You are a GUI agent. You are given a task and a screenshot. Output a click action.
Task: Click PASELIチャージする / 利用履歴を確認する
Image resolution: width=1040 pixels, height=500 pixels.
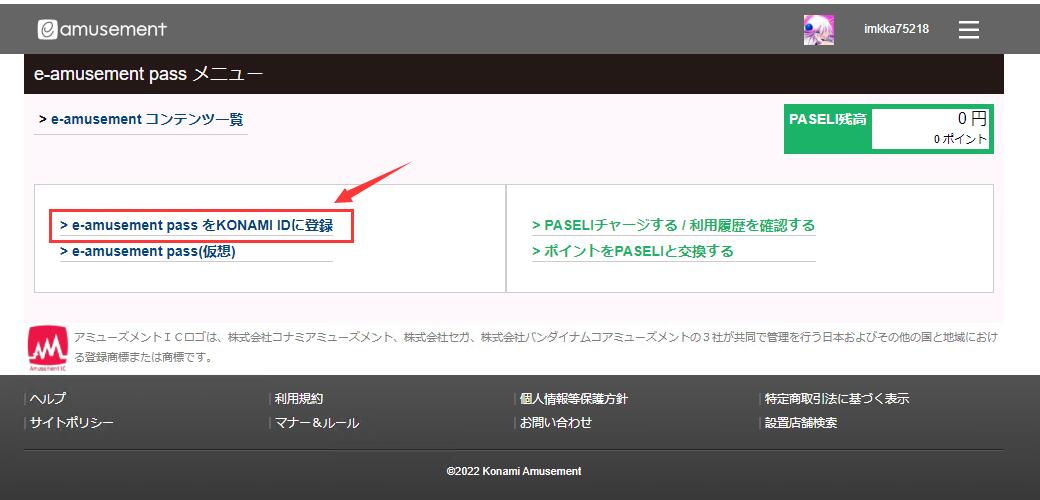(x=673, y=226)
